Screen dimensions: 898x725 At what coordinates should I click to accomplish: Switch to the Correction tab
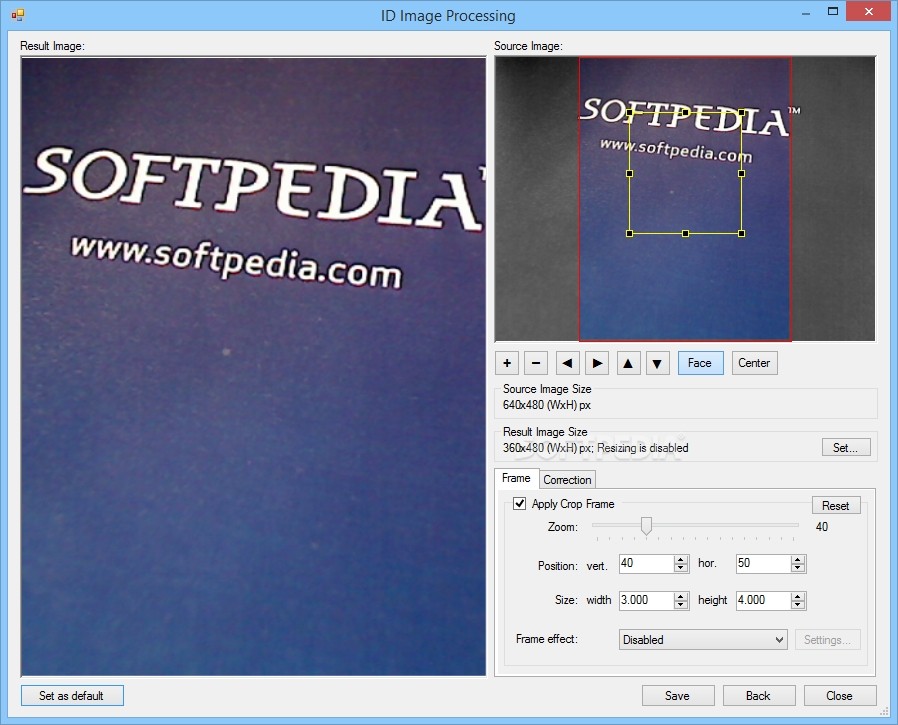[567, 479]
